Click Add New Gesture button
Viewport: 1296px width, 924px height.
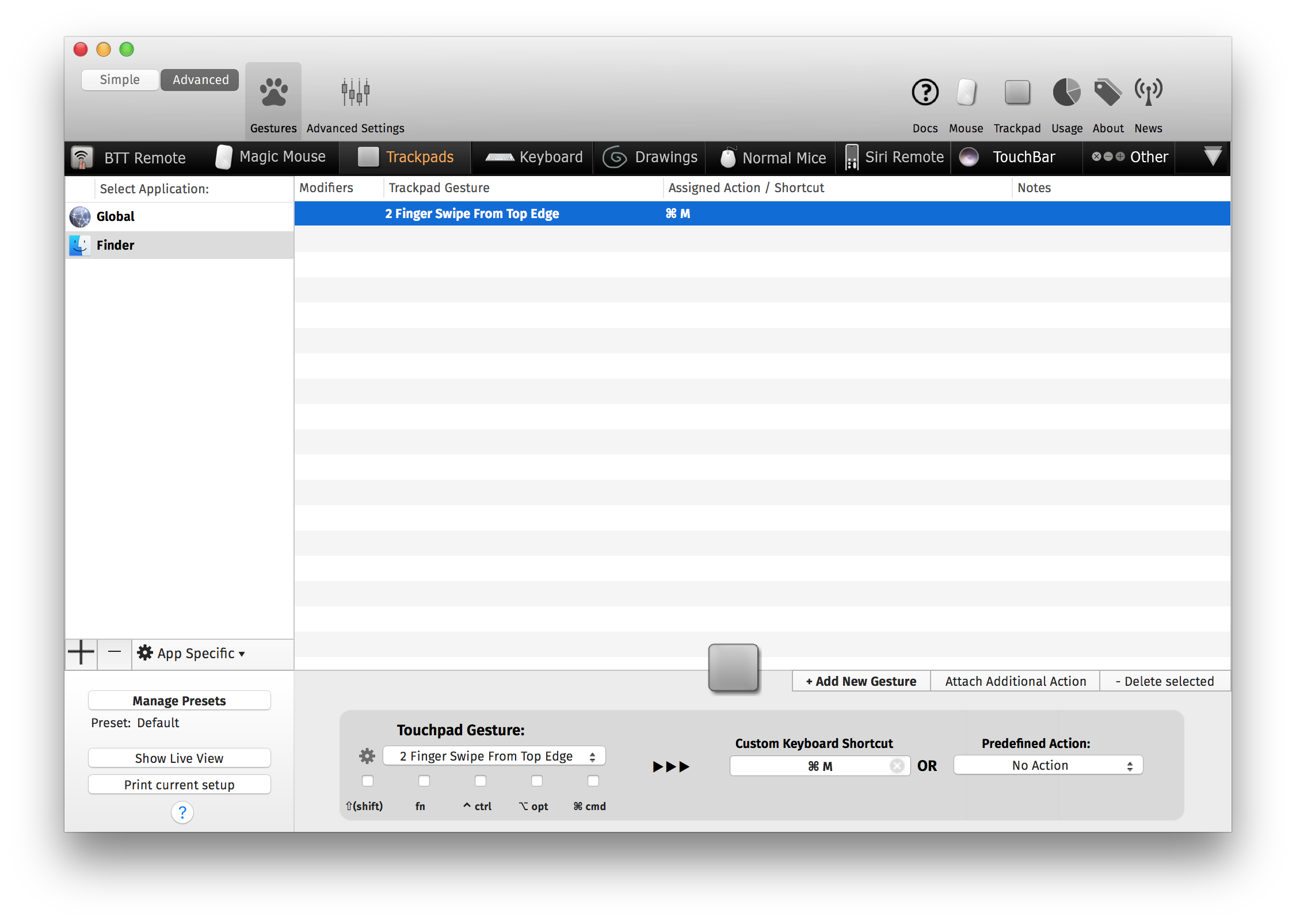(x=861, y=681)
